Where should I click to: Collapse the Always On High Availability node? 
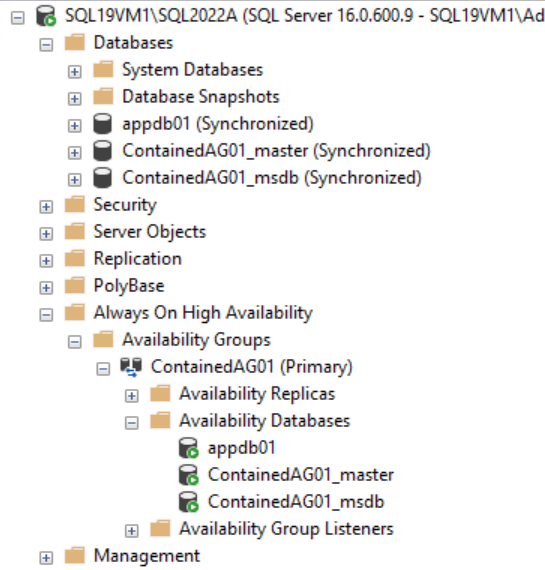click(46, 315)
